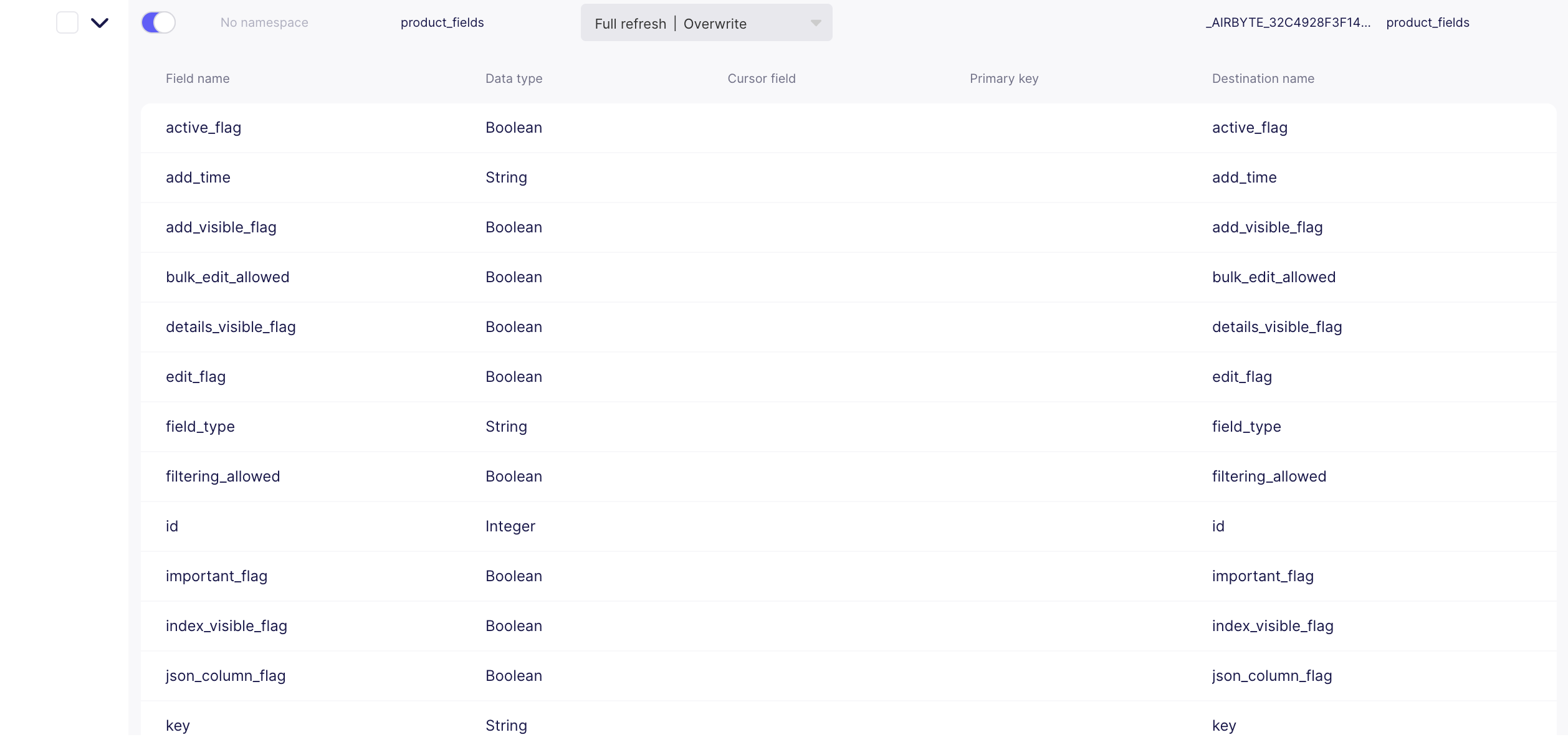Click the No namespace label

click(x=264, y=22)
